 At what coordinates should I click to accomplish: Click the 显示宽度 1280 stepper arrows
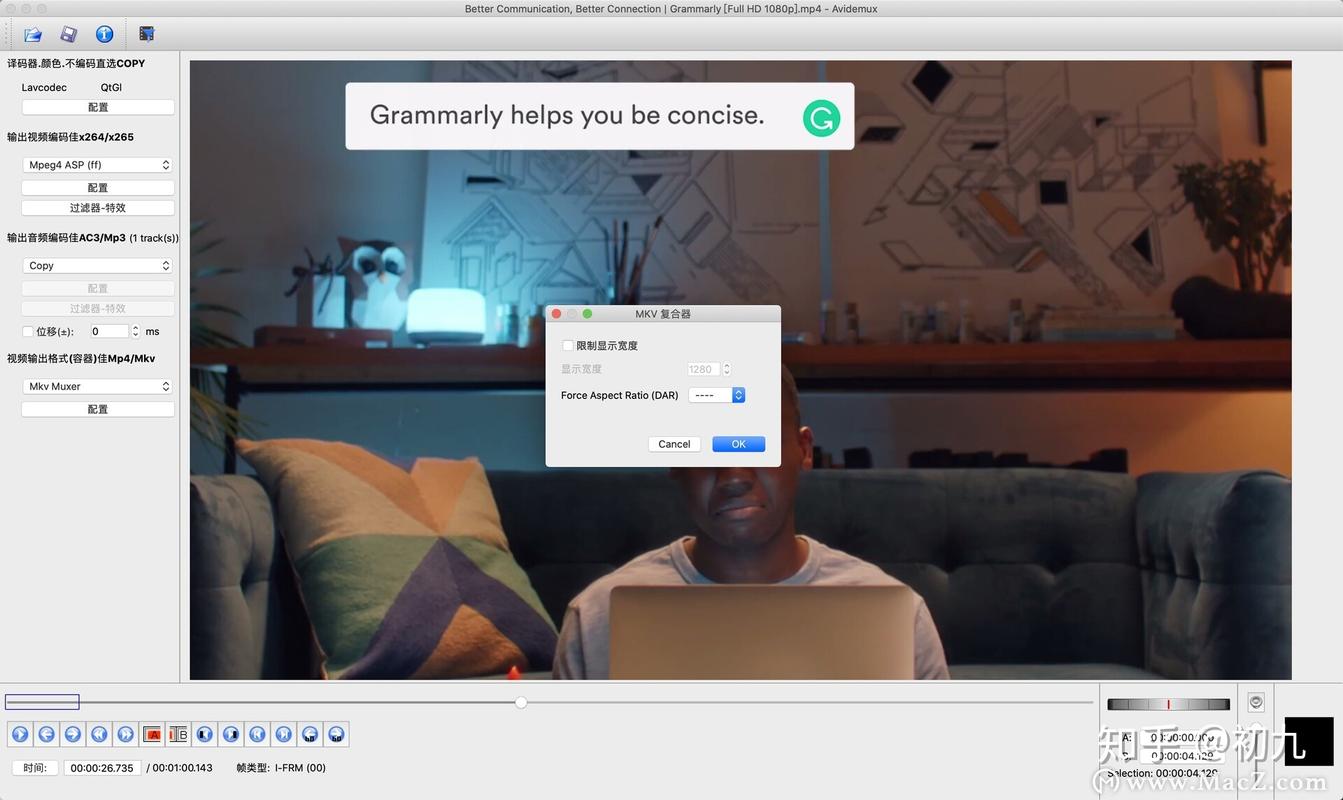click(727, 369)
